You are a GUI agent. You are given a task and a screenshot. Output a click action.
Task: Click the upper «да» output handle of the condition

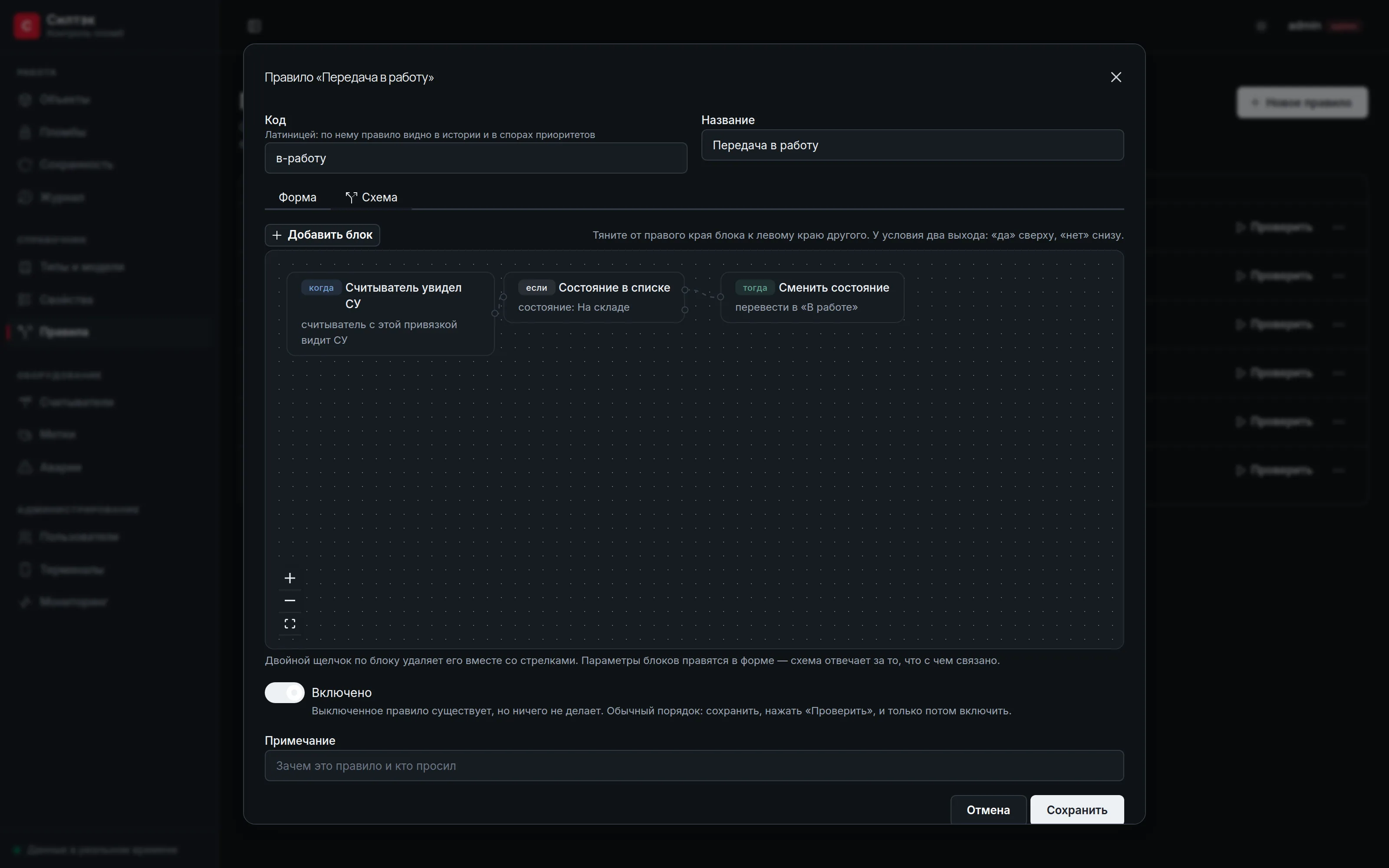[685, 290]
